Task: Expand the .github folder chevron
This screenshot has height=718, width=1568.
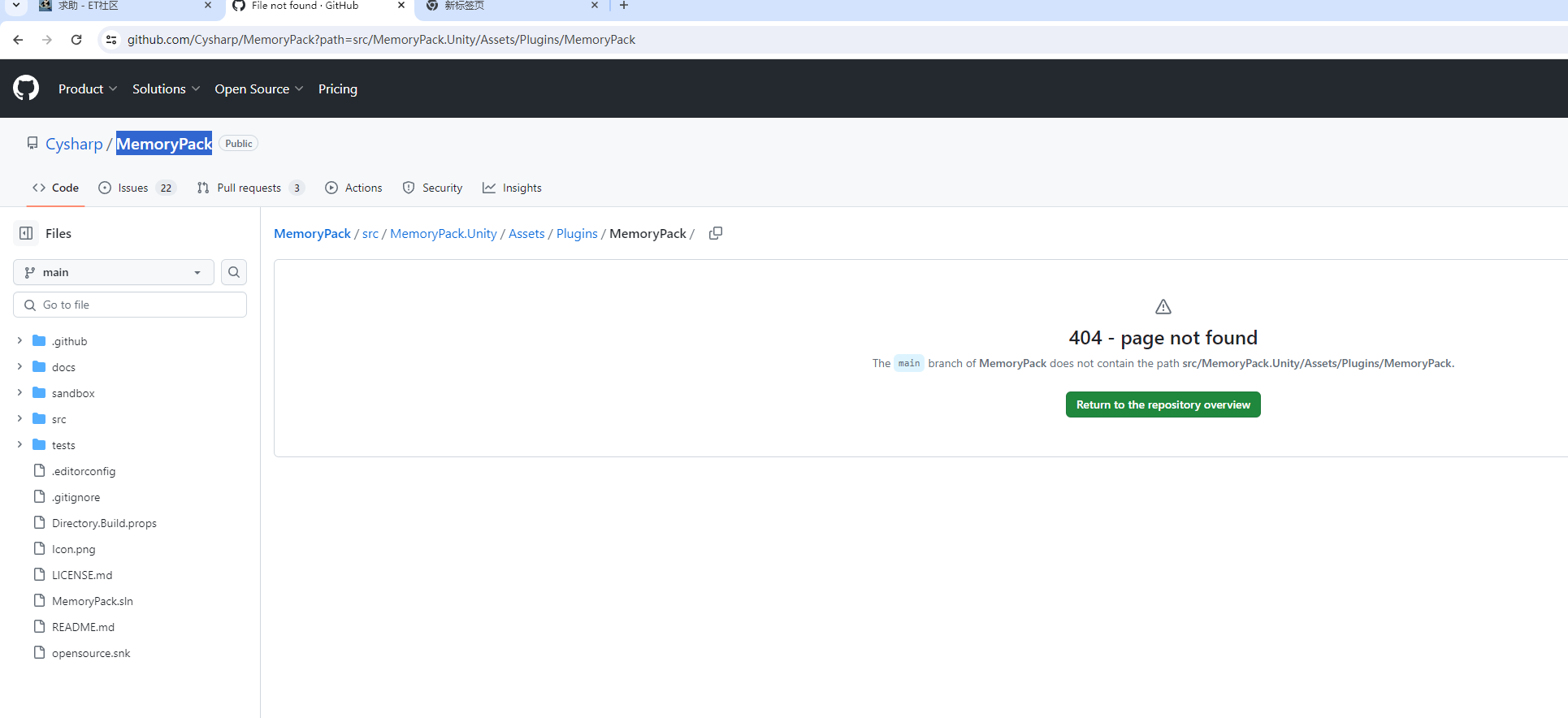Action: pyautogui.click(x=19, y=341)
